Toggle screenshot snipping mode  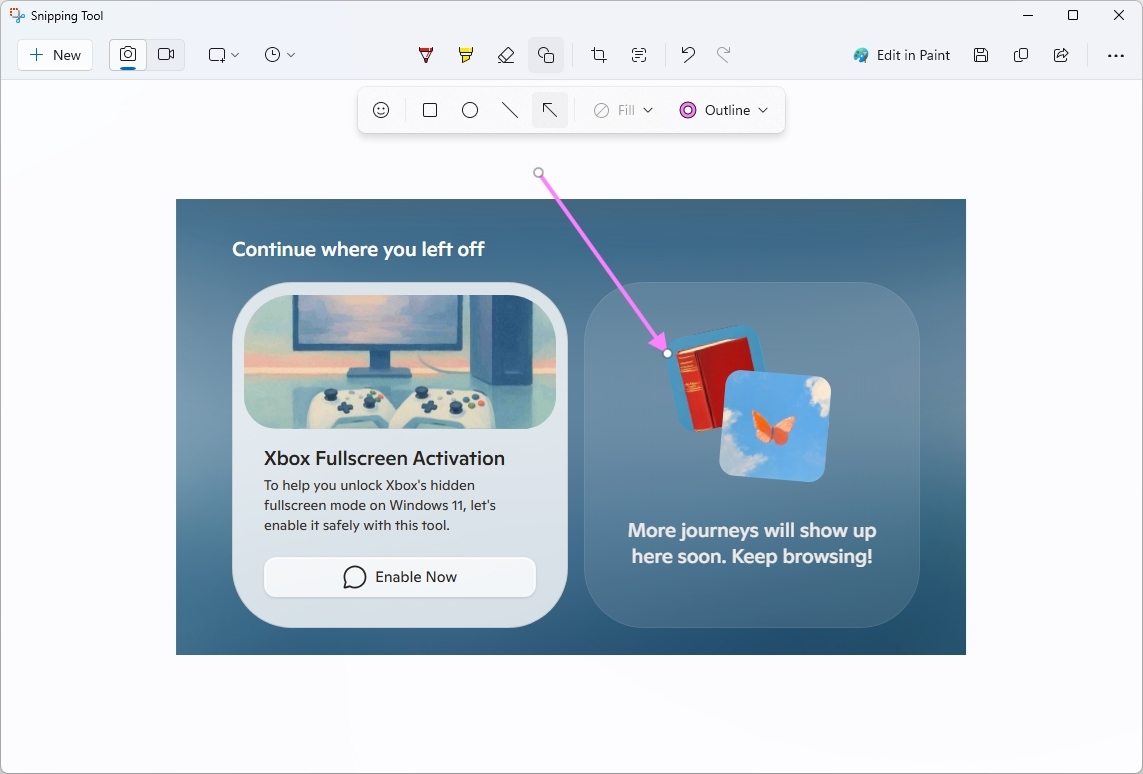(127, 55)
